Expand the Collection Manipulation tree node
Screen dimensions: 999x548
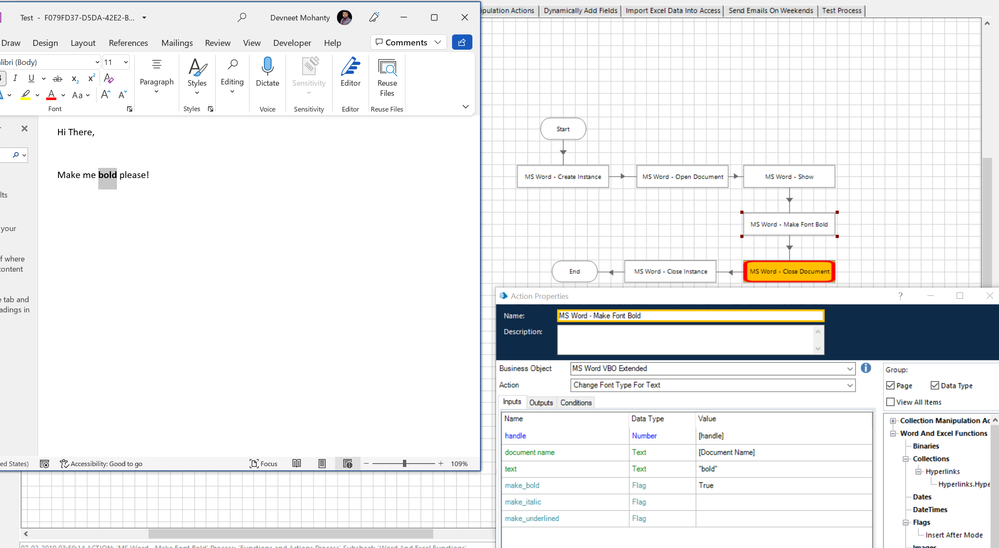click(893, 421)
